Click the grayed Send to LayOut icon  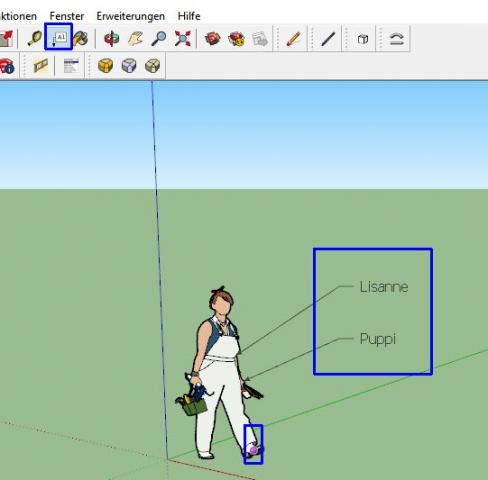(260, 39)
